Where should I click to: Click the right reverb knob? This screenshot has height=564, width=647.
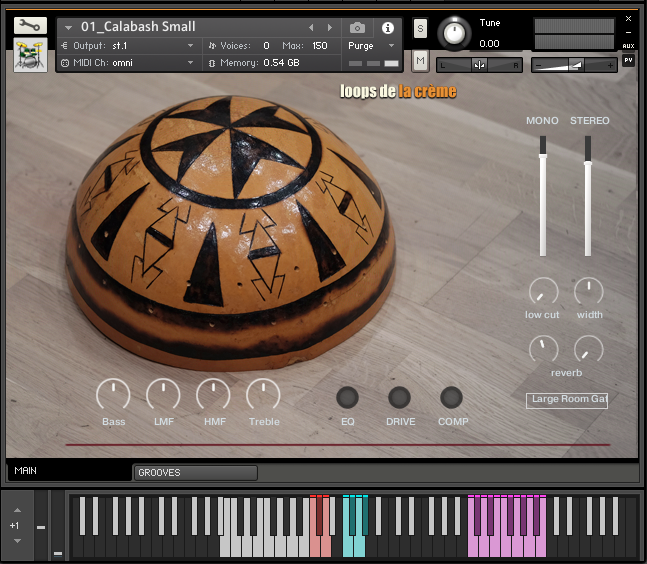pos(589,350)
